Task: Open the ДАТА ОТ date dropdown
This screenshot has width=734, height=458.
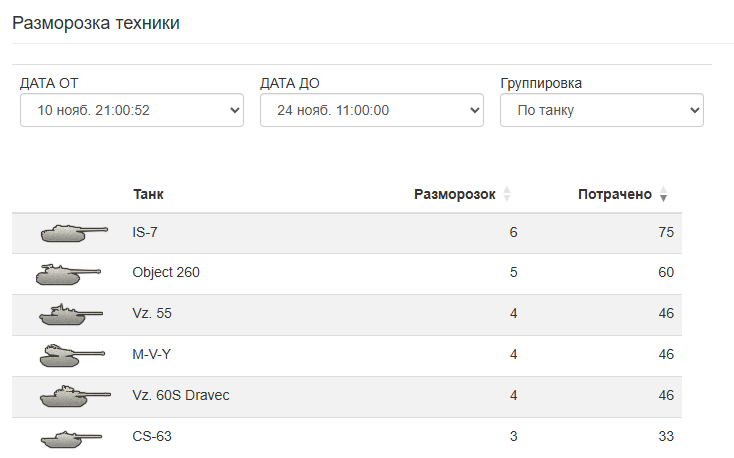Action: tap(132, 110)
